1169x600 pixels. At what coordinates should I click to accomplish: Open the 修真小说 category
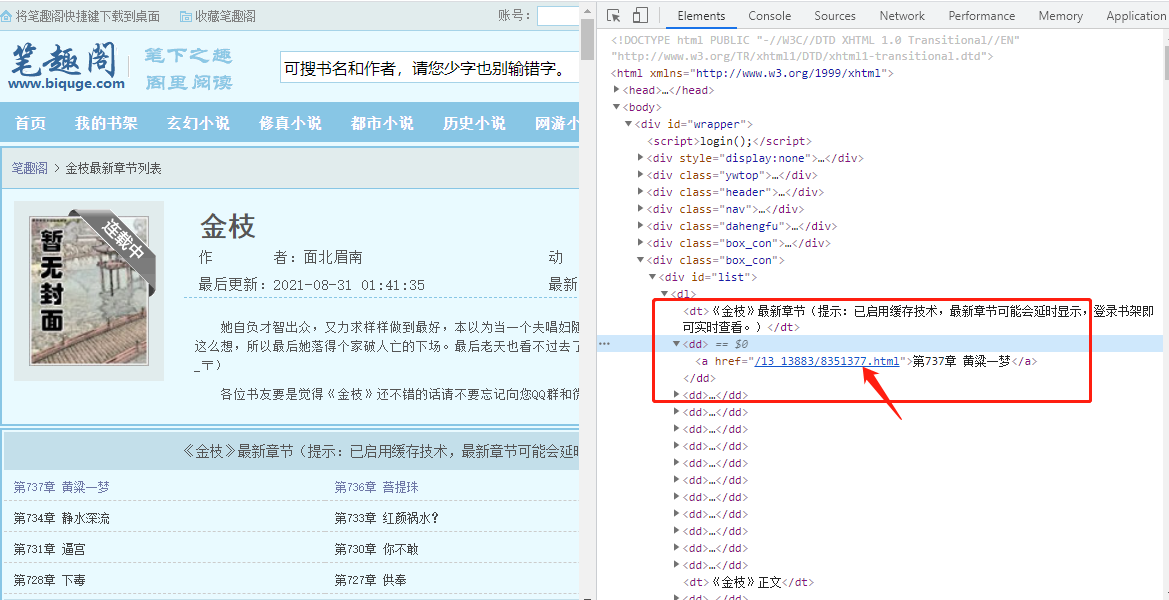click(x=290, y=123)
